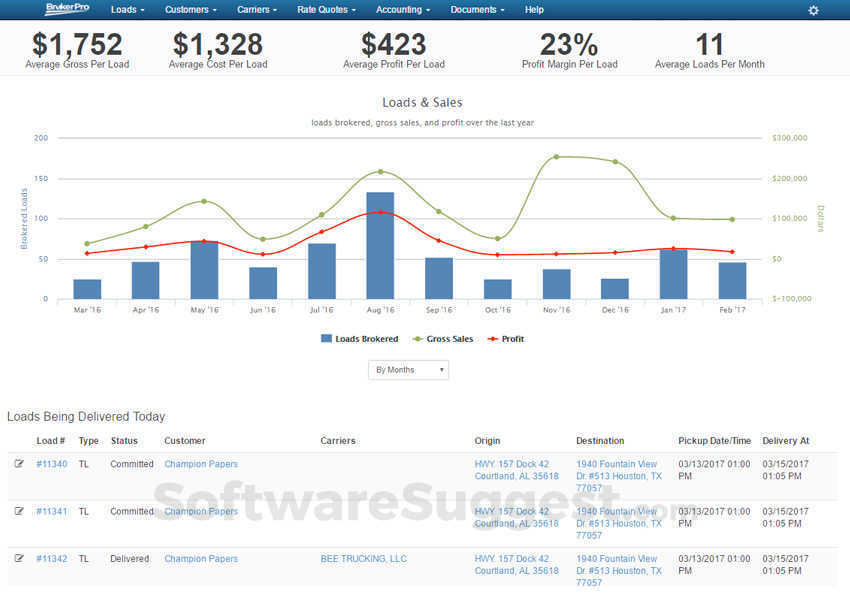Open the Help menu
The height and width of the screenshot is (600, 850).
click(534, 10)
